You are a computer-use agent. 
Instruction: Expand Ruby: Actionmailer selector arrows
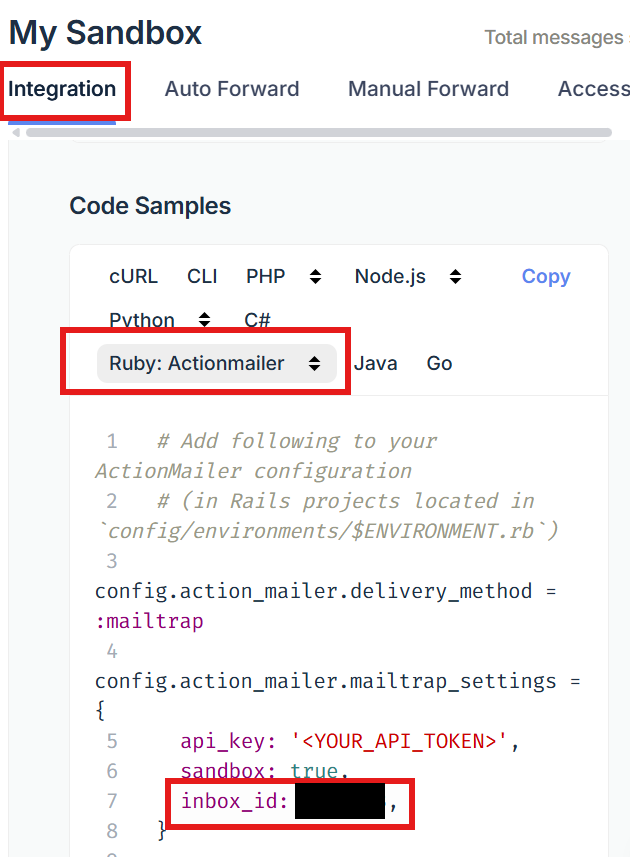click(314, 363)
